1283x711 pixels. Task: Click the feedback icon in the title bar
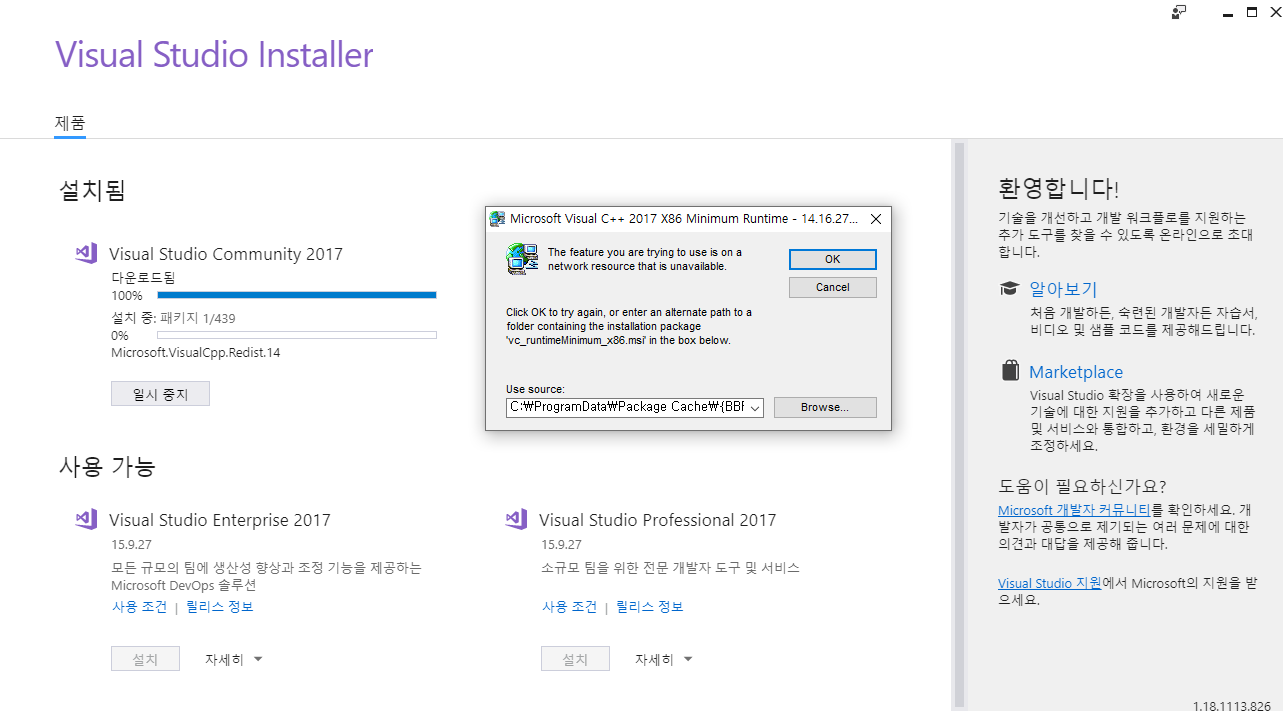pos(1180,12)
